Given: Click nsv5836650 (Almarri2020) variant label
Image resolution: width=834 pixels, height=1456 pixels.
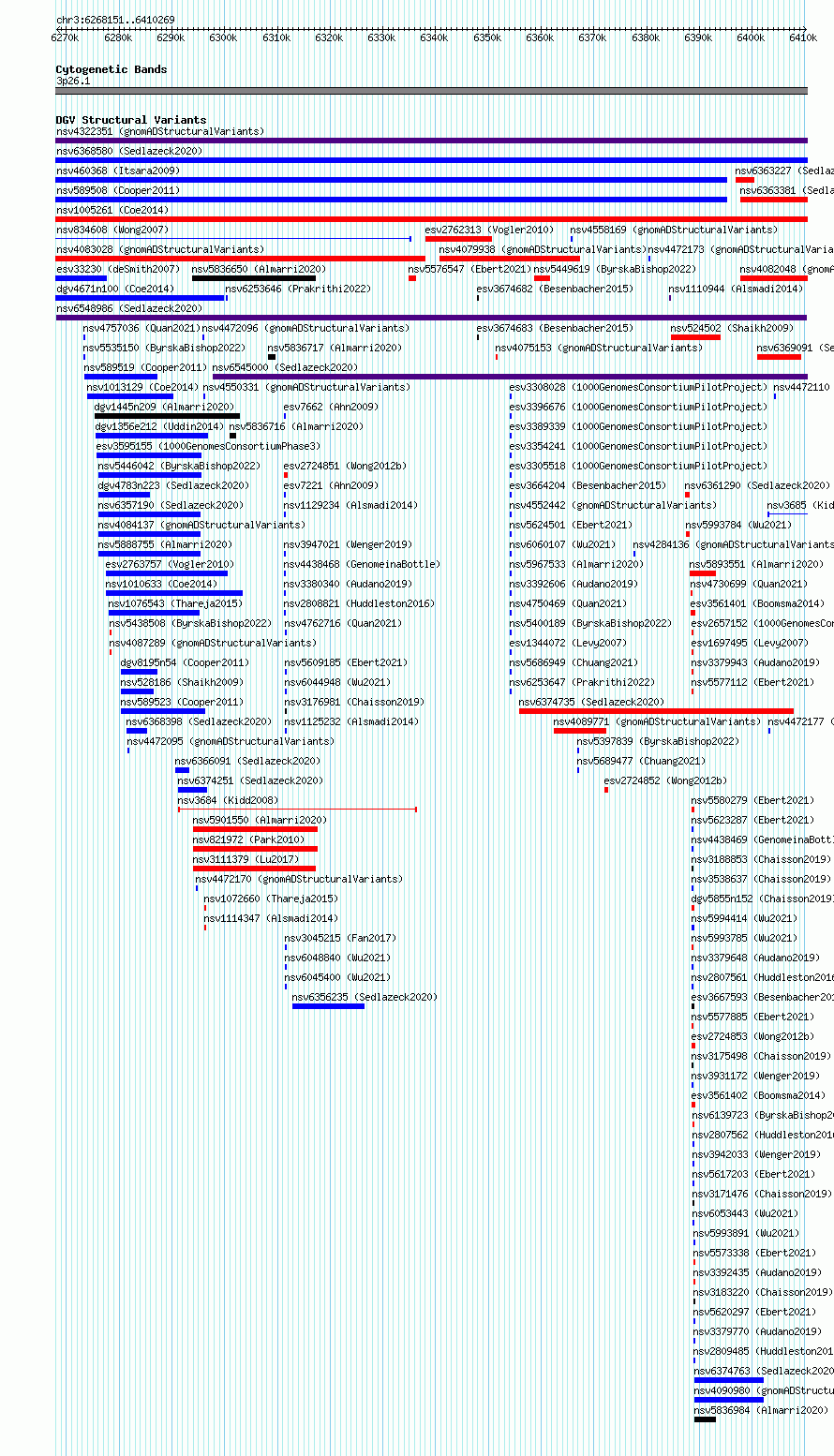Looking at the screenshot, I should [260, 269].
